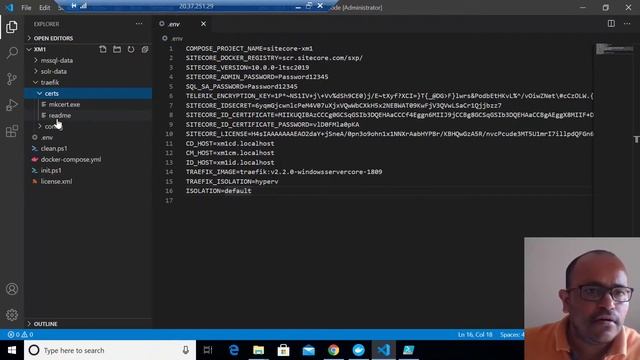
Task: Click line SQL_SA_PASSWORD=Password12345
Action: tap(242, 87)
